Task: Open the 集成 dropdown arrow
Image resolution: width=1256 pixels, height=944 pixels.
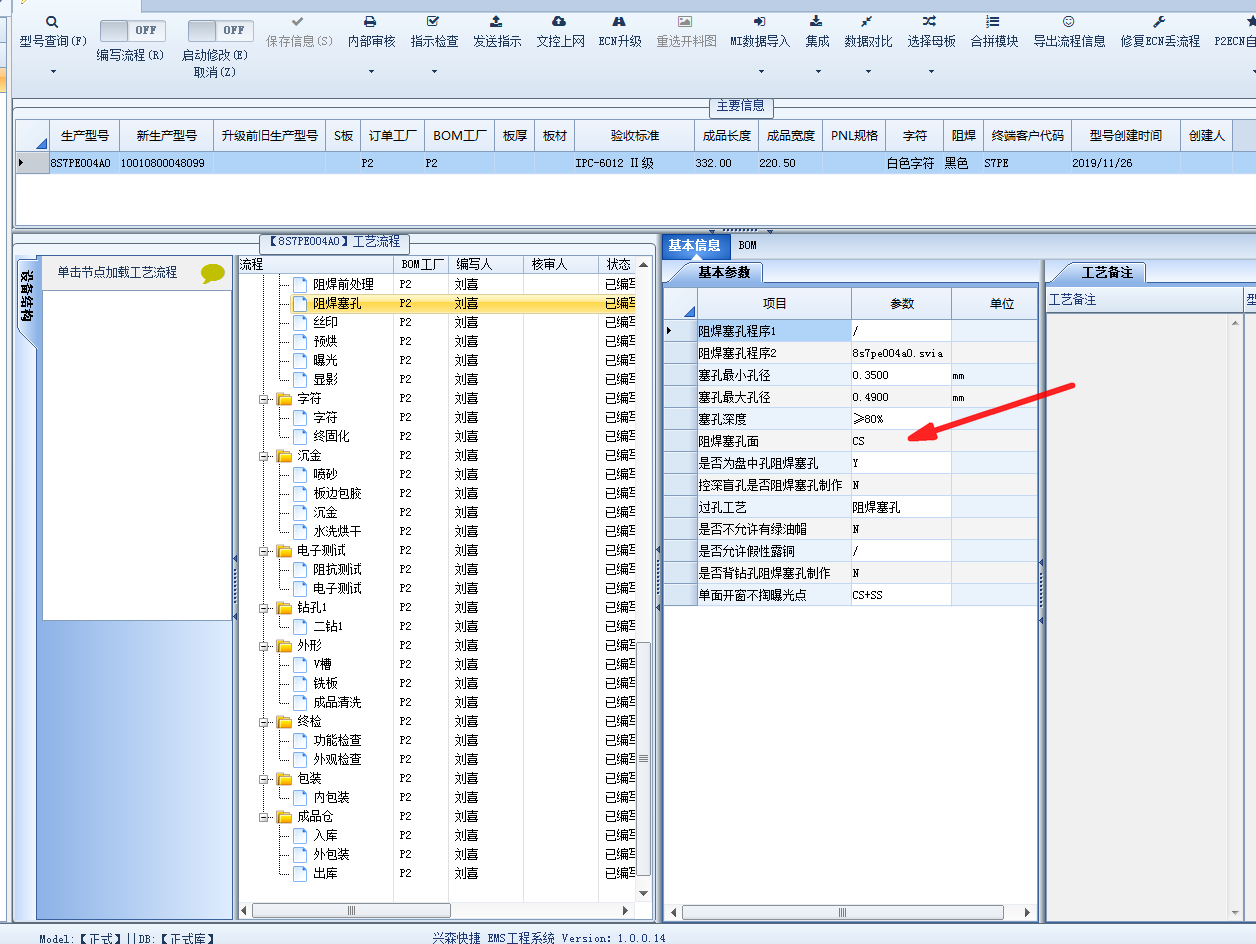Action: 817,71
